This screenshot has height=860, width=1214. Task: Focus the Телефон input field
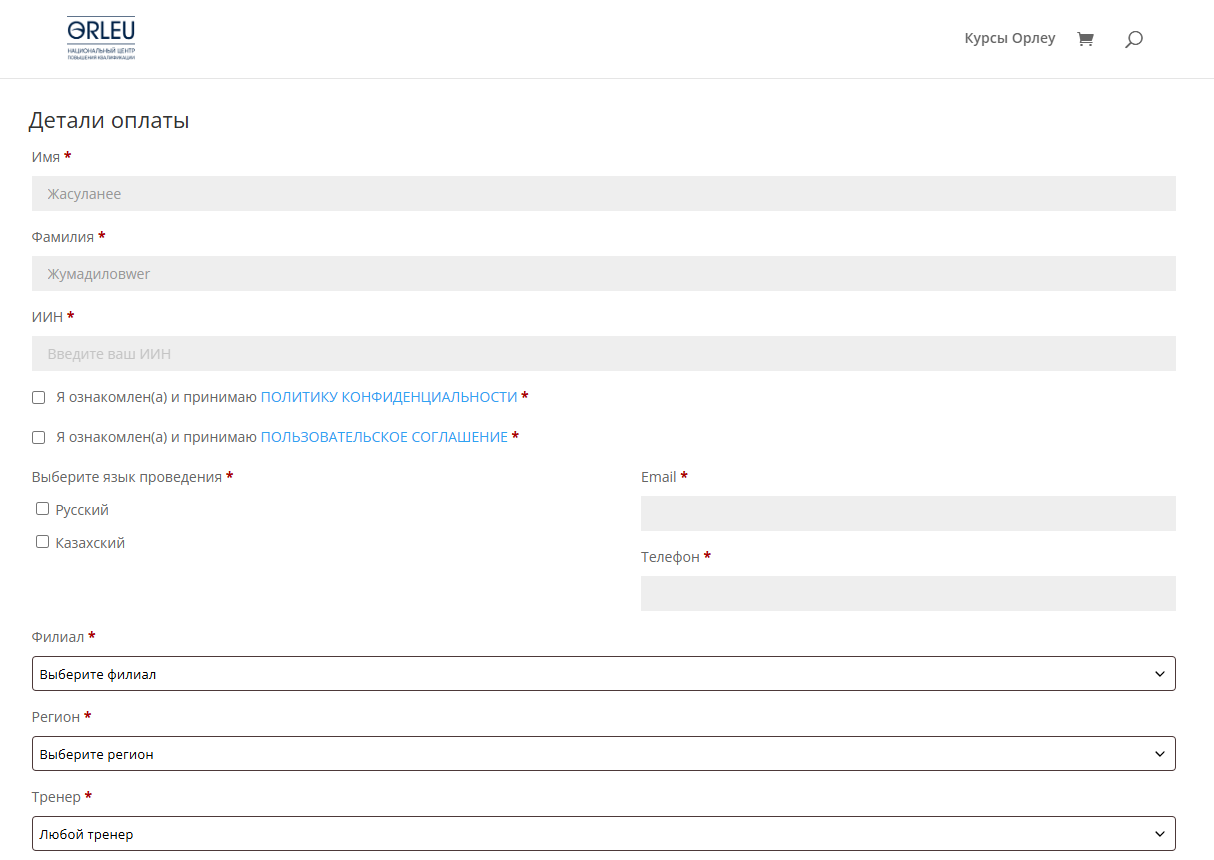tap(907, 594)
